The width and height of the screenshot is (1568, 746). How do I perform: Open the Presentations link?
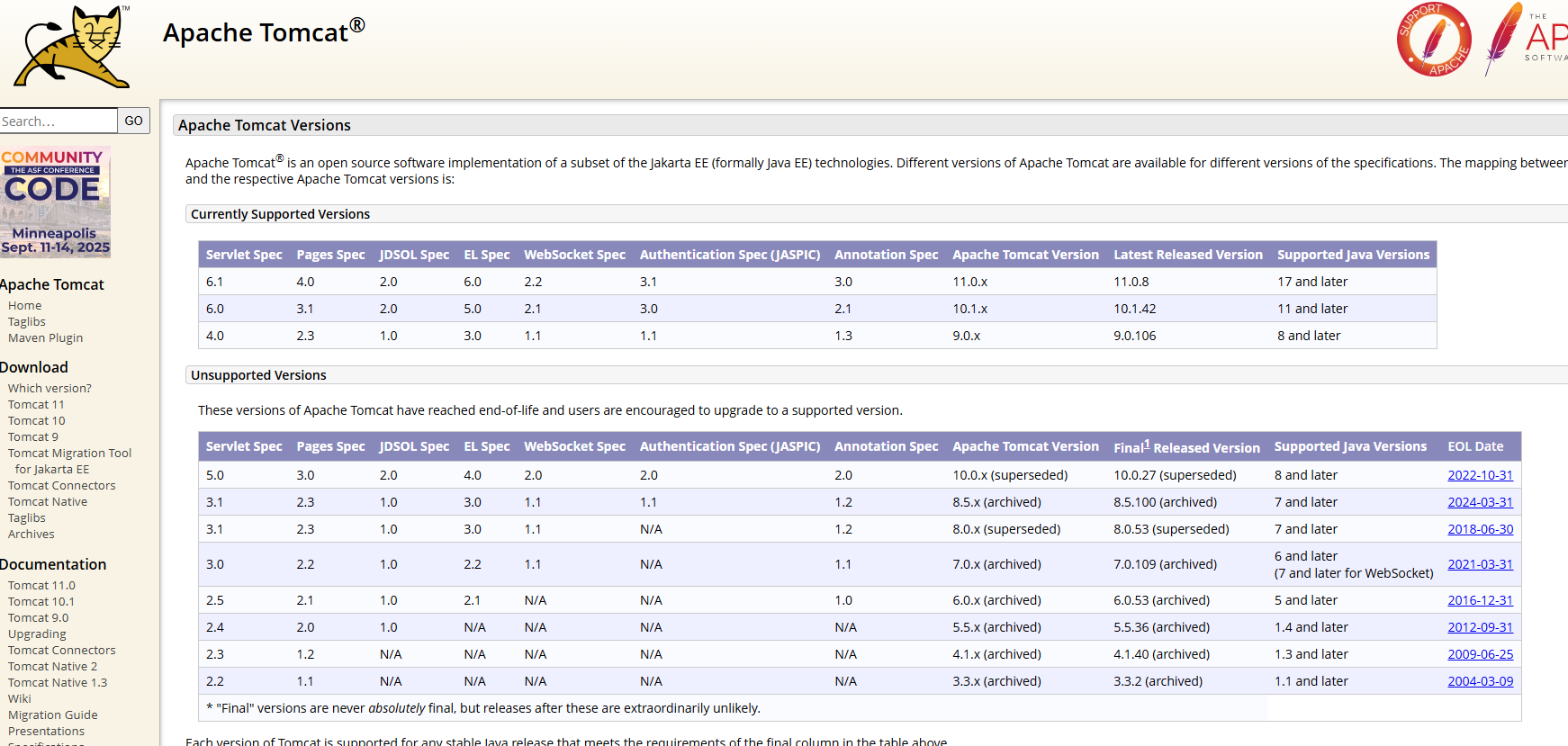coord(46,732)
